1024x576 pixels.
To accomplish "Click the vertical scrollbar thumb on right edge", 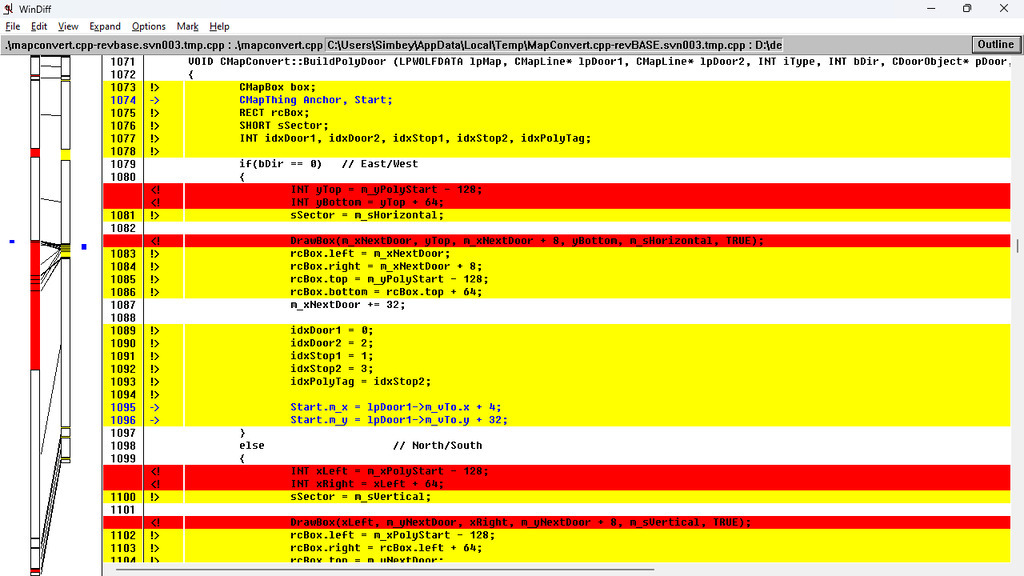I will coord(1018,245).
